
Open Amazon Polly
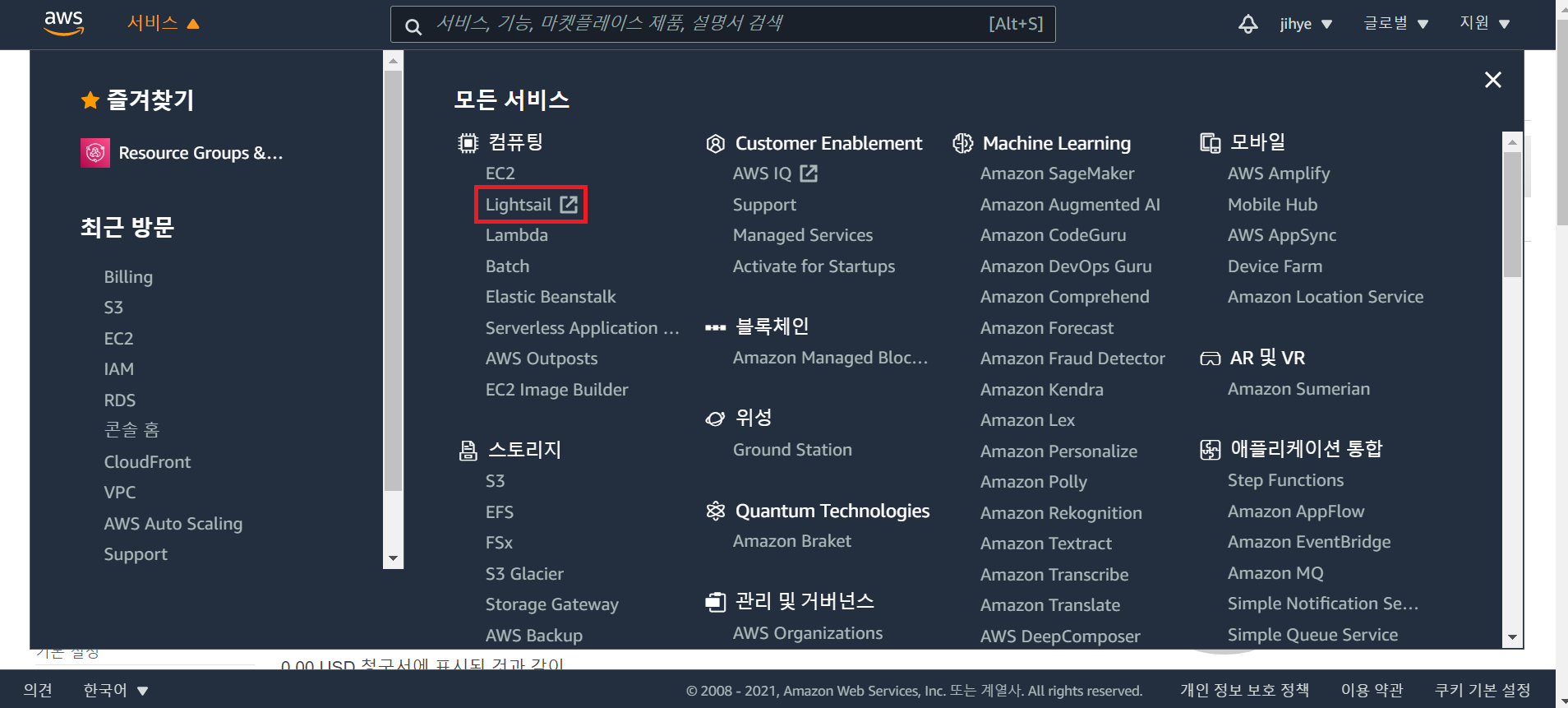click(x=1033, y=482)
